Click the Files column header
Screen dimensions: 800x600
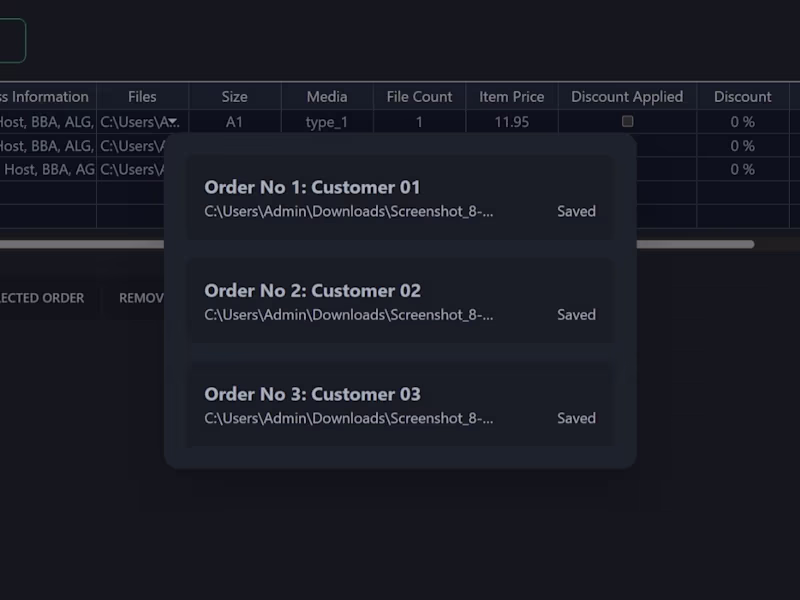(141, 96)
